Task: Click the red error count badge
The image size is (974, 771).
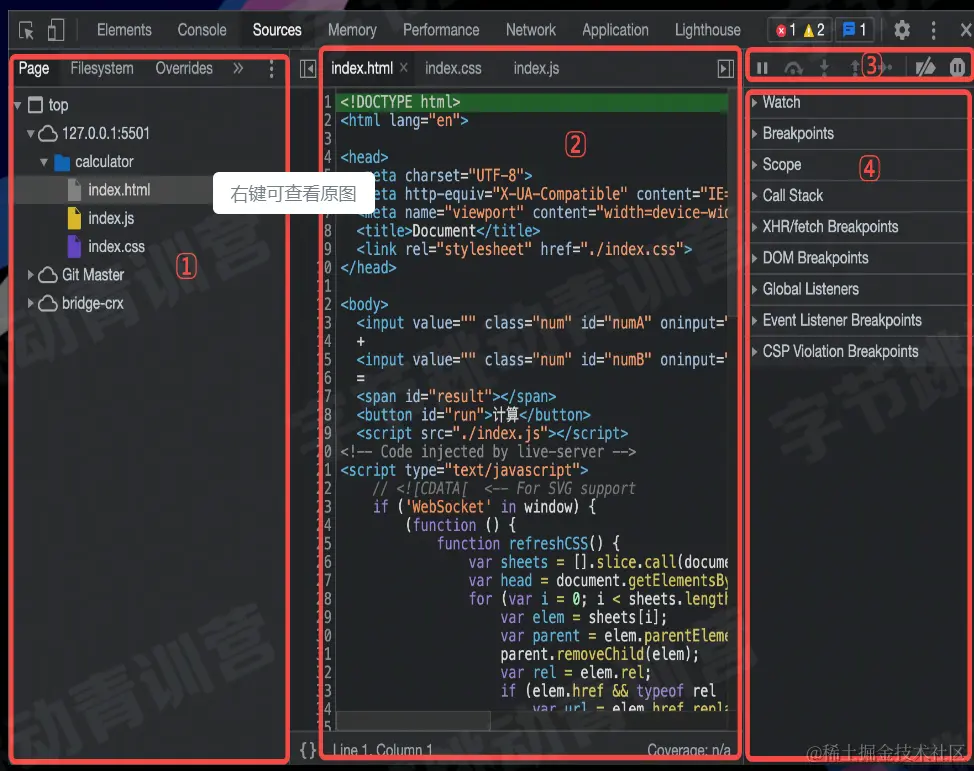Action: (x=786, y=30)
